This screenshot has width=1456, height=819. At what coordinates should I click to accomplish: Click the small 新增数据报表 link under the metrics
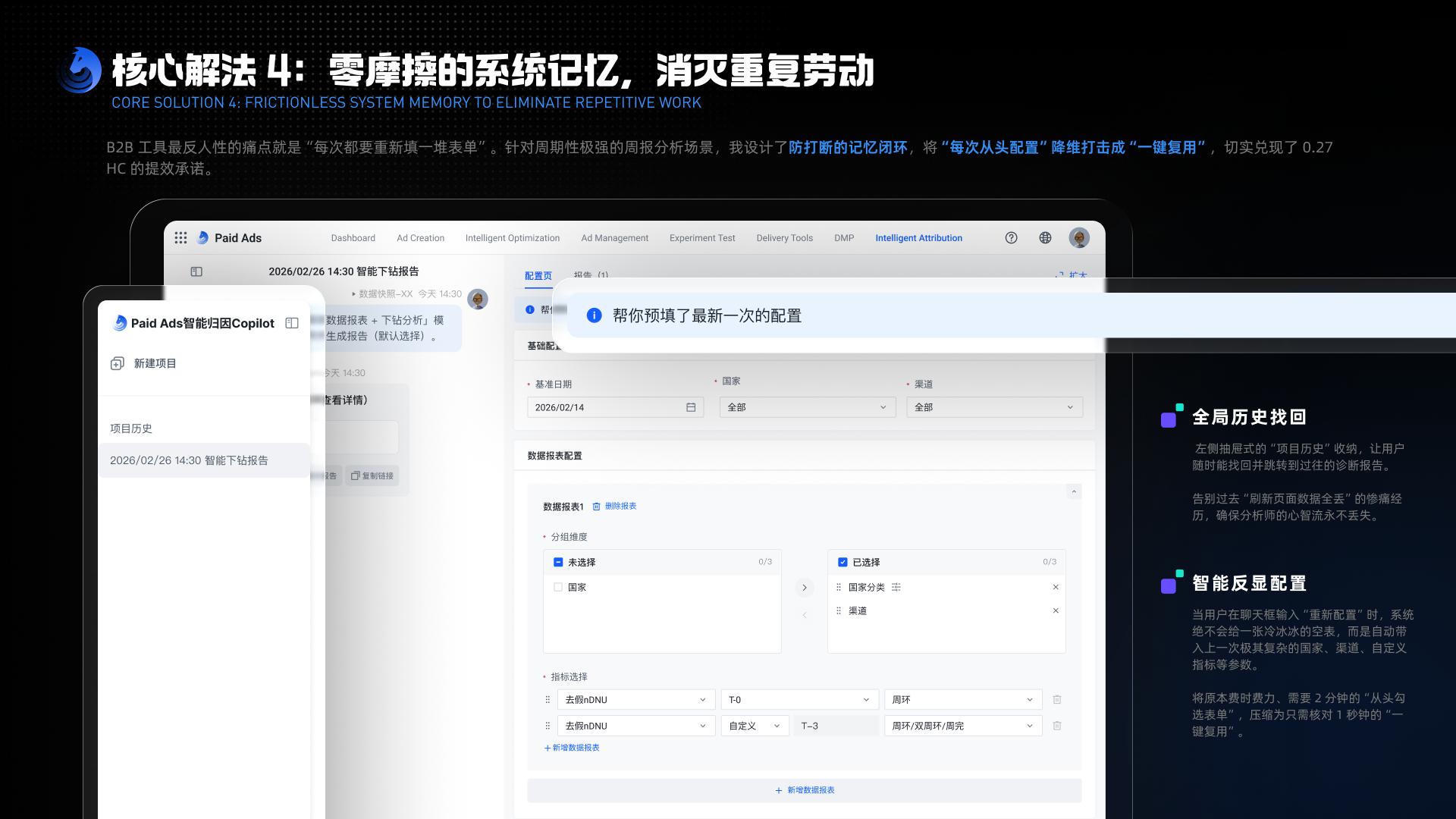(572, 748)
